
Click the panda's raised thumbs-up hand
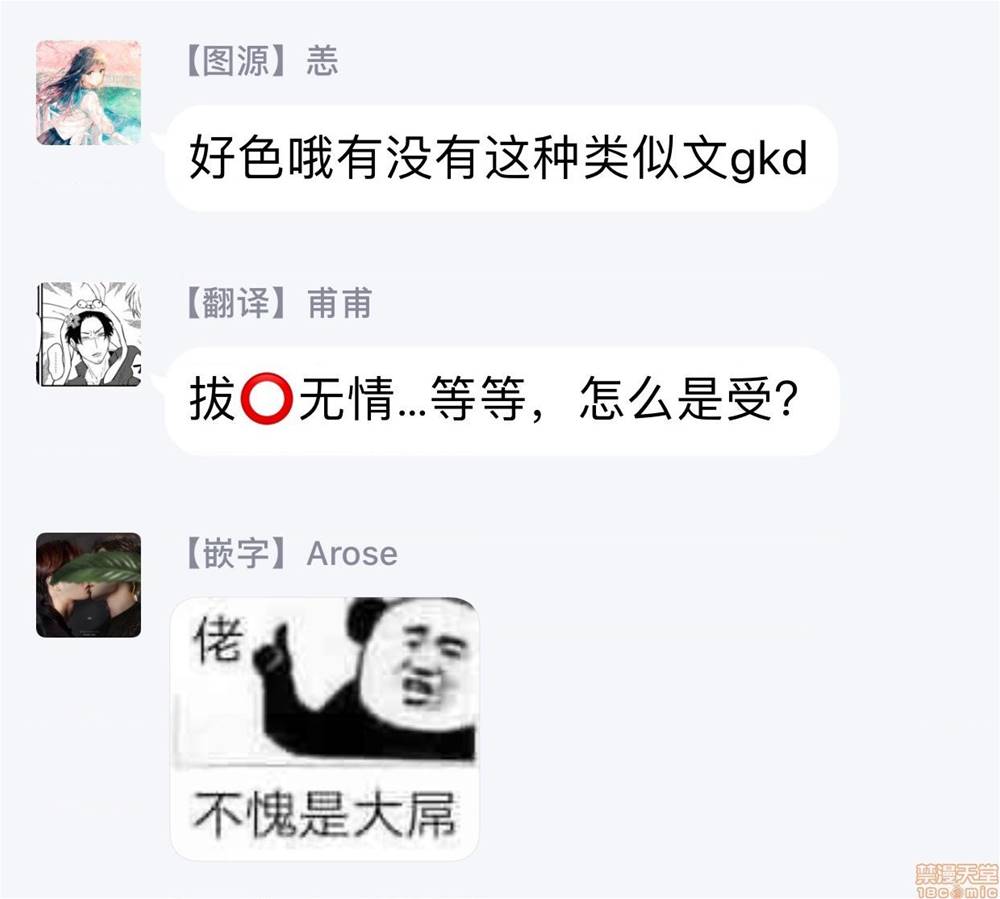coord(272,649)
